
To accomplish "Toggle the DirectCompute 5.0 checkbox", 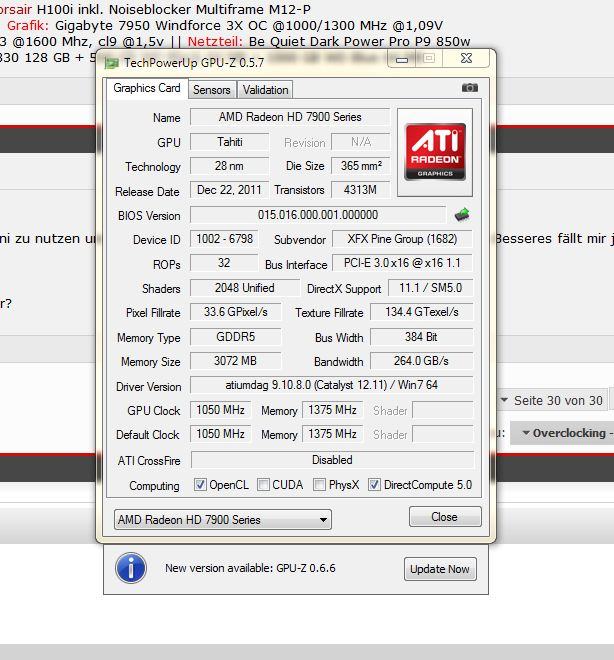I will coord(374,484).
